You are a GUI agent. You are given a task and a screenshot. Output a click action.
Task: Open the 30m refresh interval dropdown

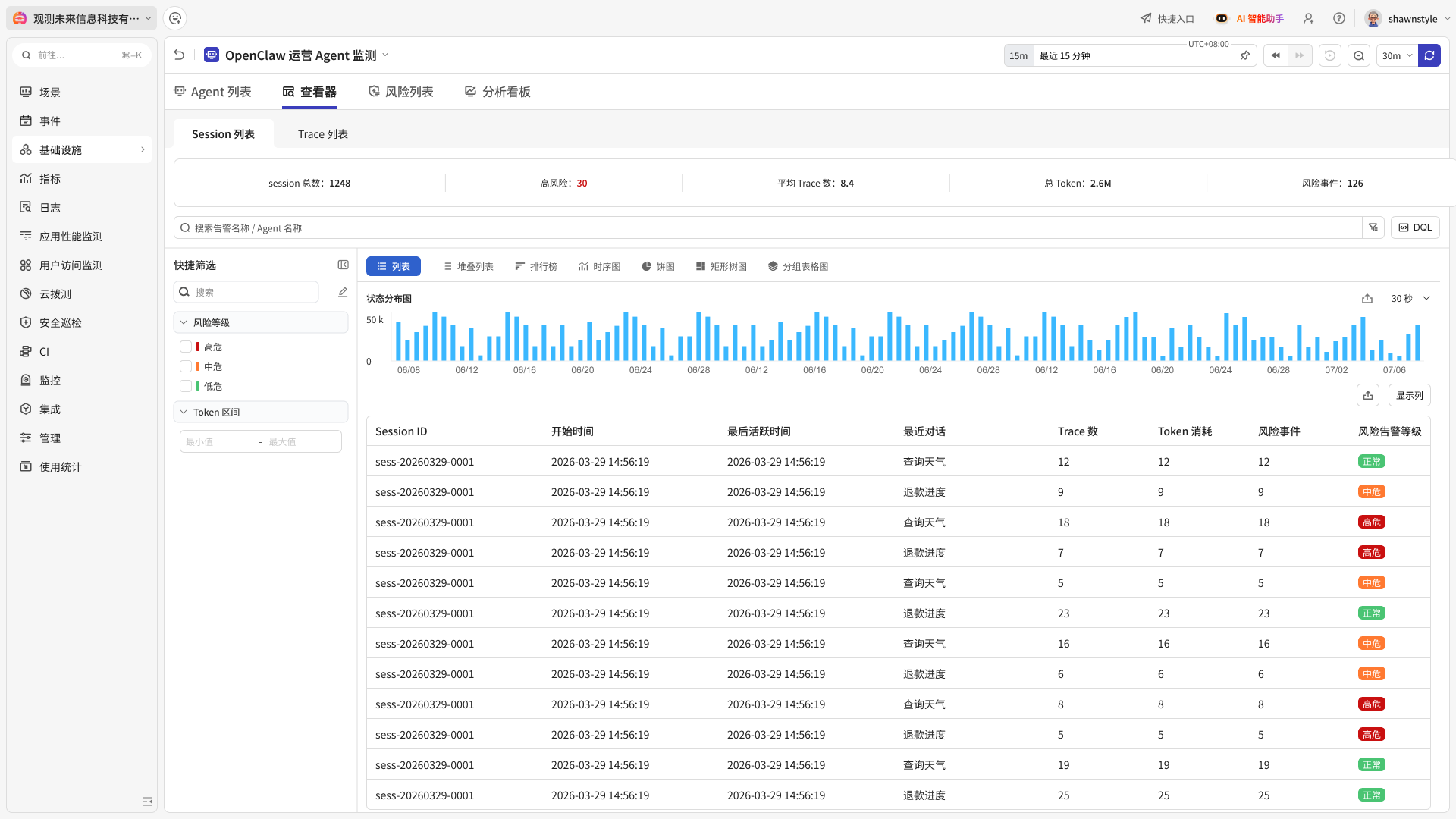[1397, 55]
